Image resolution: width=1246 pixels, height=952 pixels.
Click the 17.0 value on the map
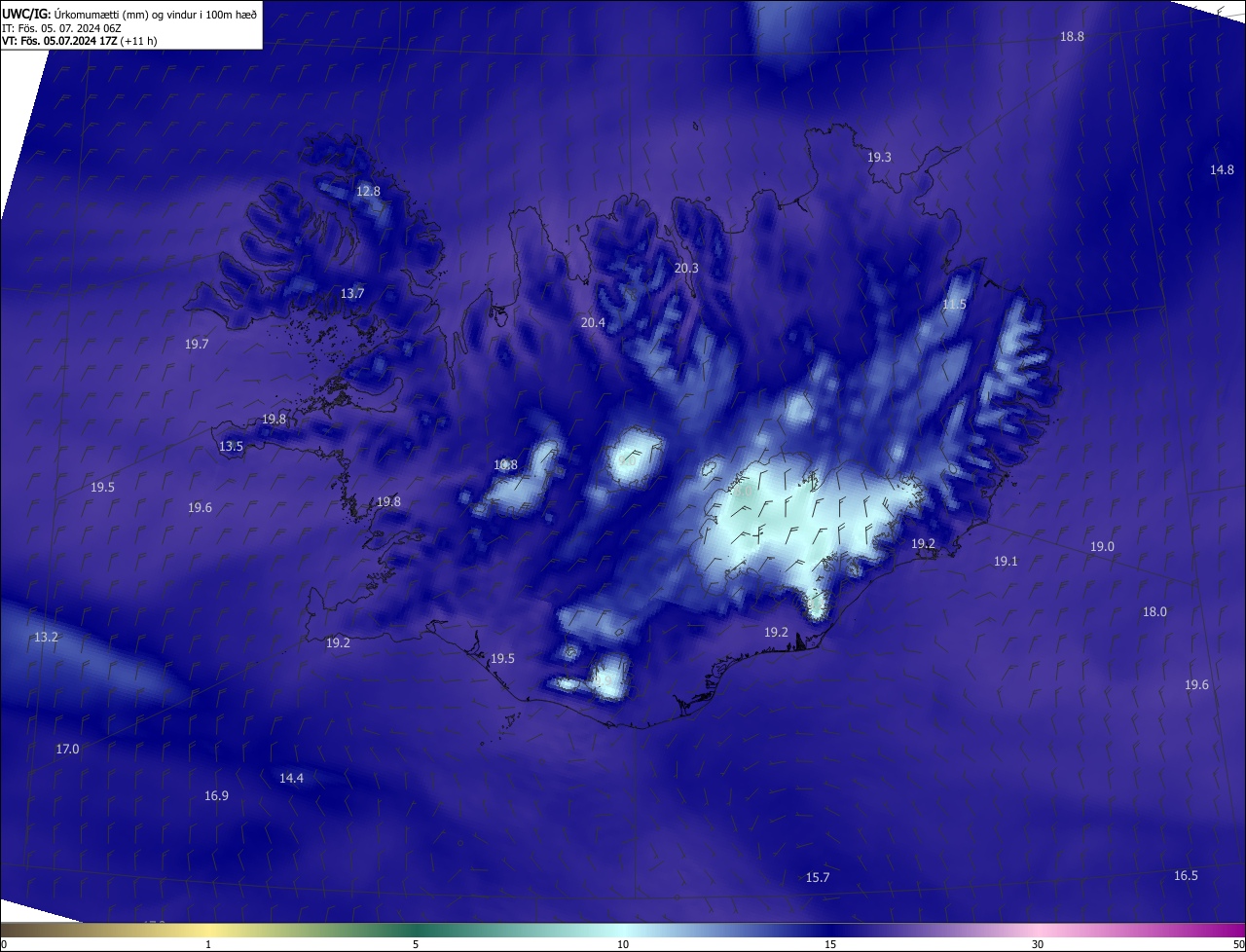pyautogui.click(x=67, y=749)
